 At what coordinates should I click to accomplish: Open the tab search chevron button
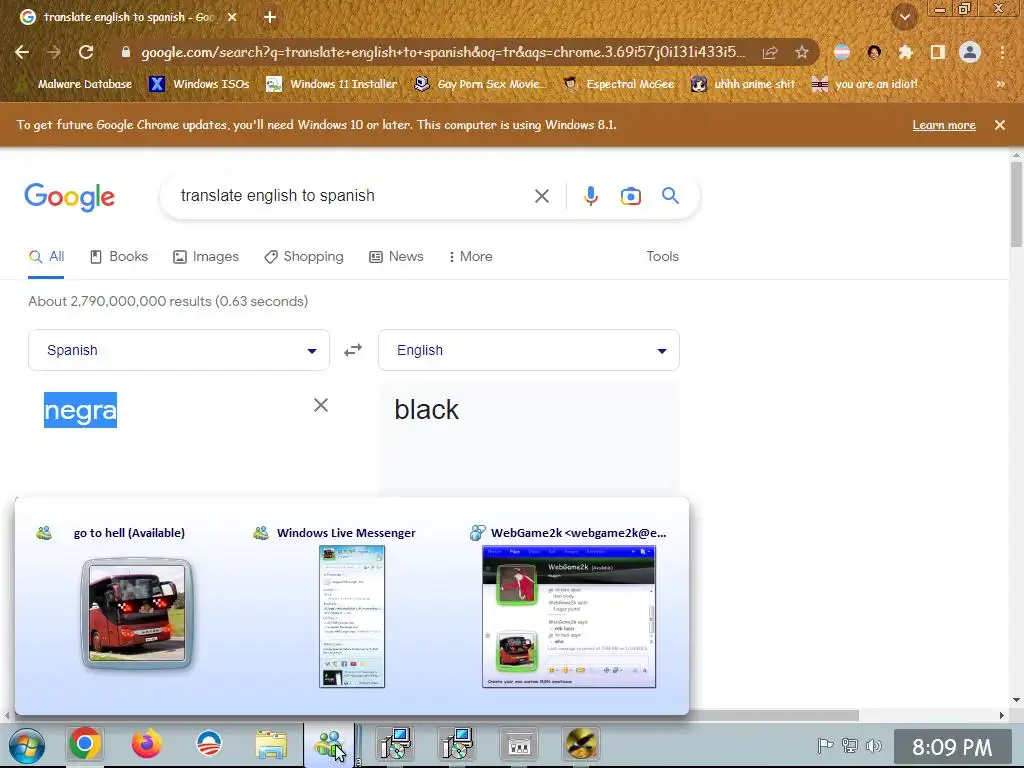pyautogui.click(x=905, y=17)
